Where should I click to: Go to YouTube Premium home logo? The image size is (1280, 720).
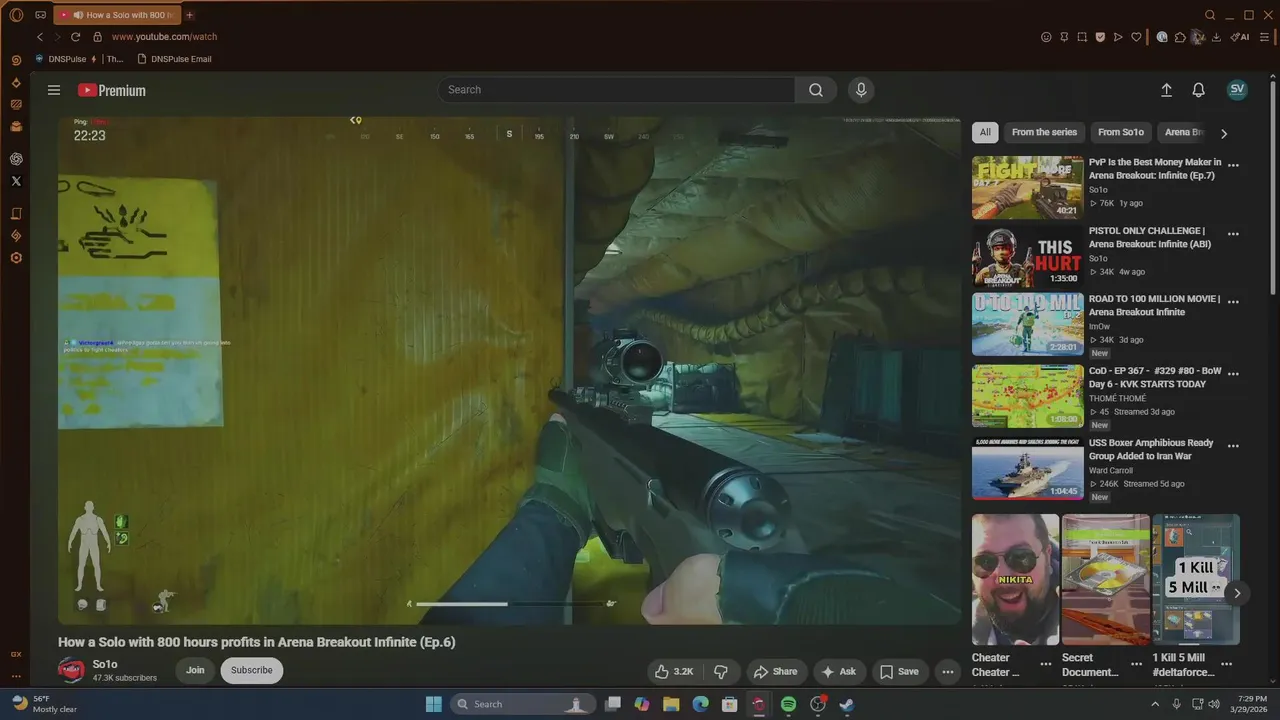(x=112, y=90)
